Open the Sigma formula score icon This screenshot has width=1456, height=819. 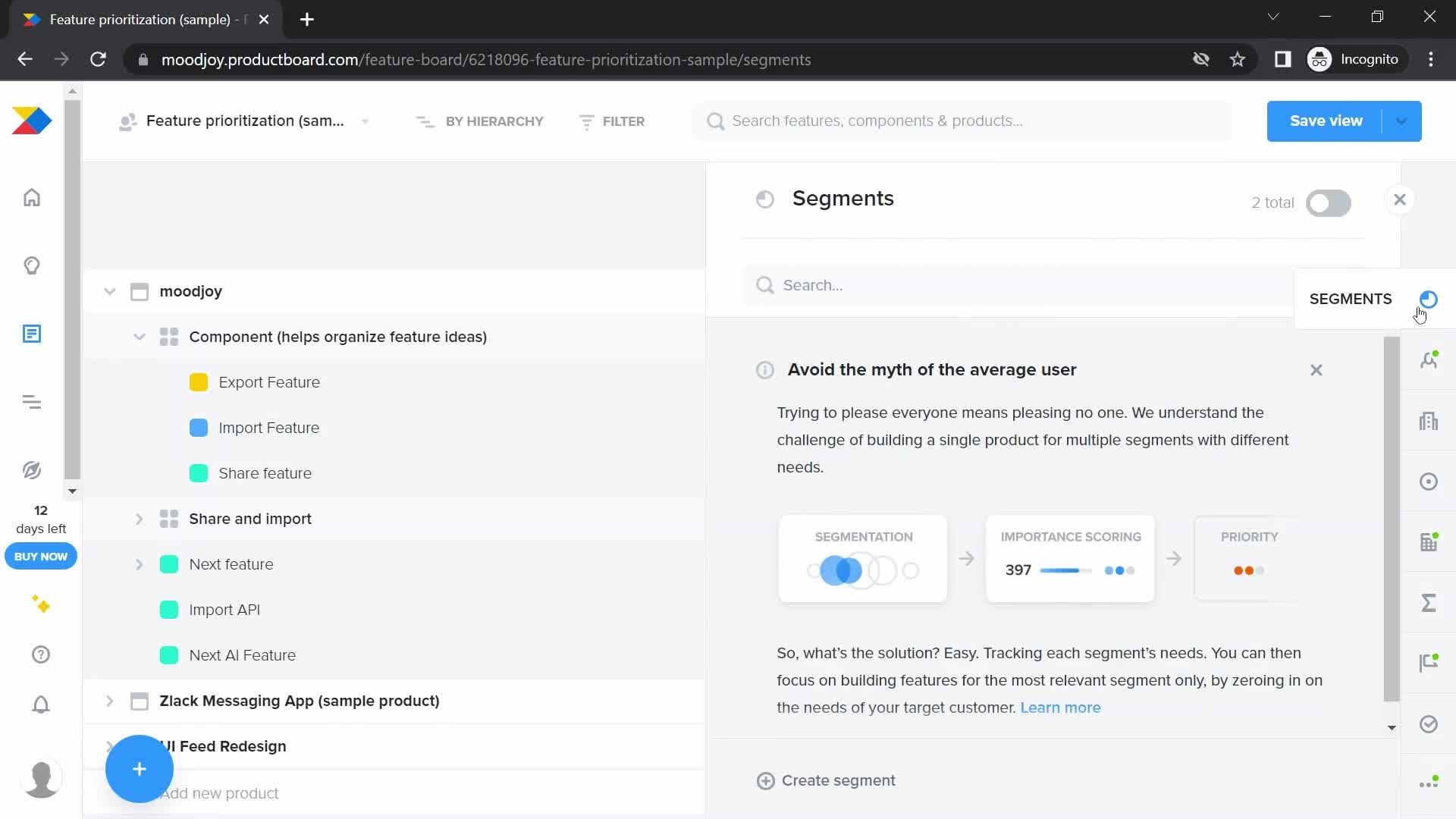[x=1429, y=603]
